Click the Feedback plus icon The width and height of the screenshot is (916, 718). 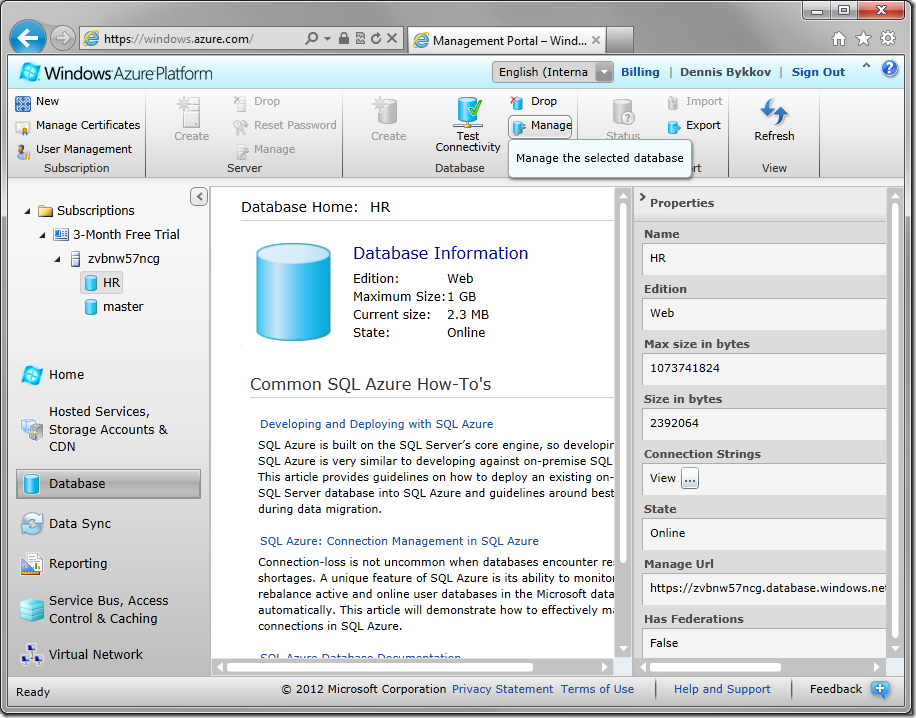pyautogui.click(x=880, y=689)
